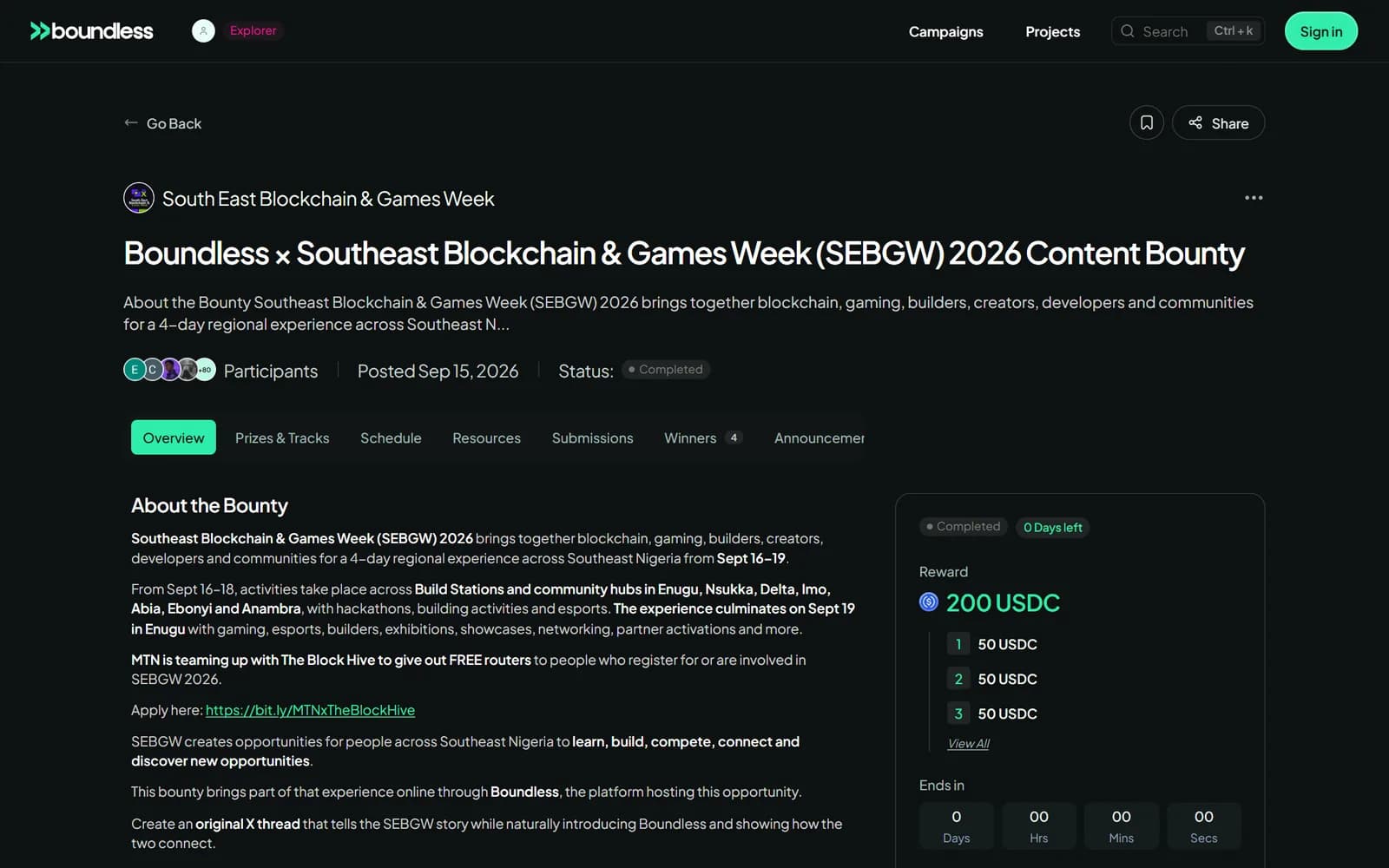Click the search magnifier icon

[1128, 31]
